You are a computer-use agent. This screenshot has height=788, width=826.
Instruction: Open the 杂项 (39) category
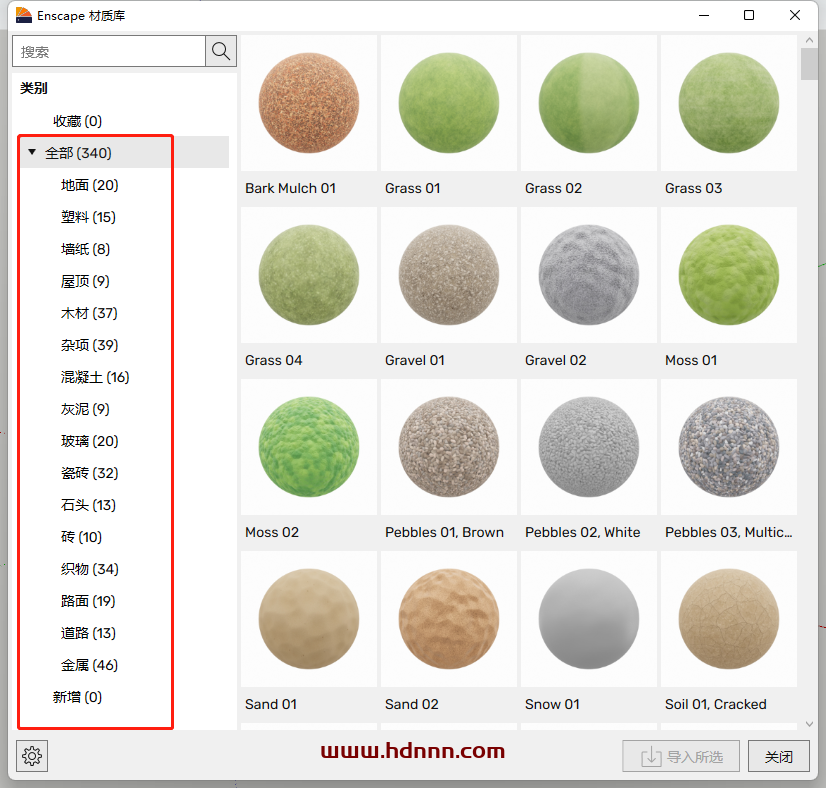pos(90,345)
